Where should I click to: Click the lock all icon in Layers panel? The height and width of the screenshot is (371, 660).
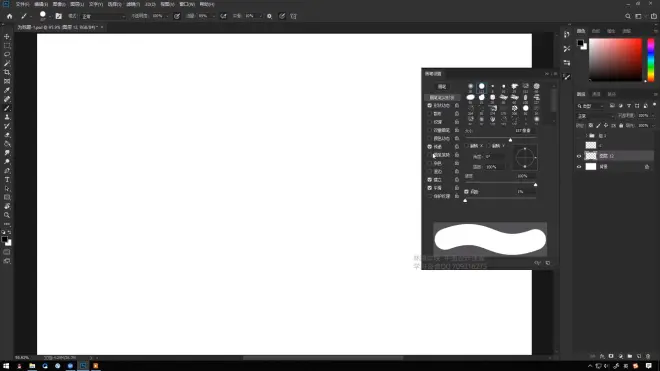coord(621,125)
